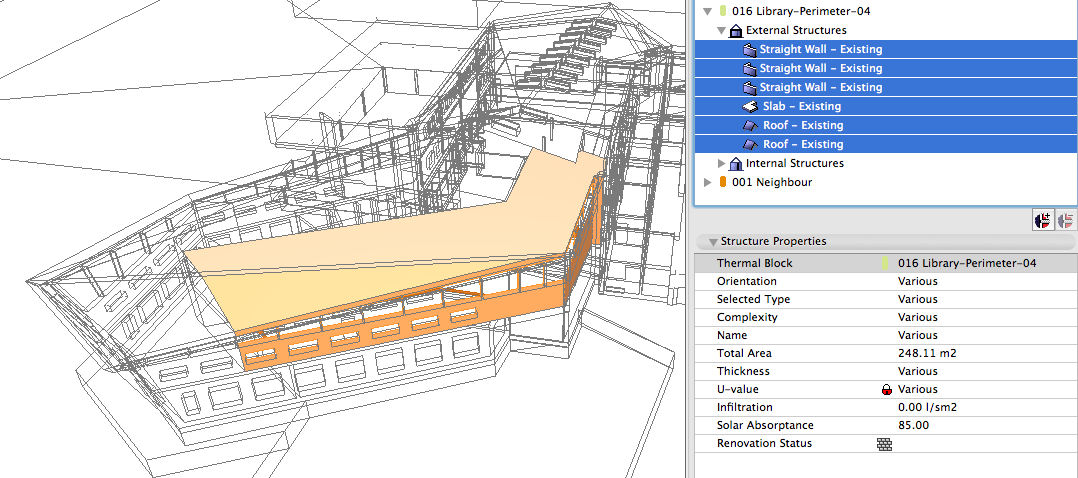Click the first Straight Wall icon
This screenshot has width=1078, height=478.
(x=750, y=49)
